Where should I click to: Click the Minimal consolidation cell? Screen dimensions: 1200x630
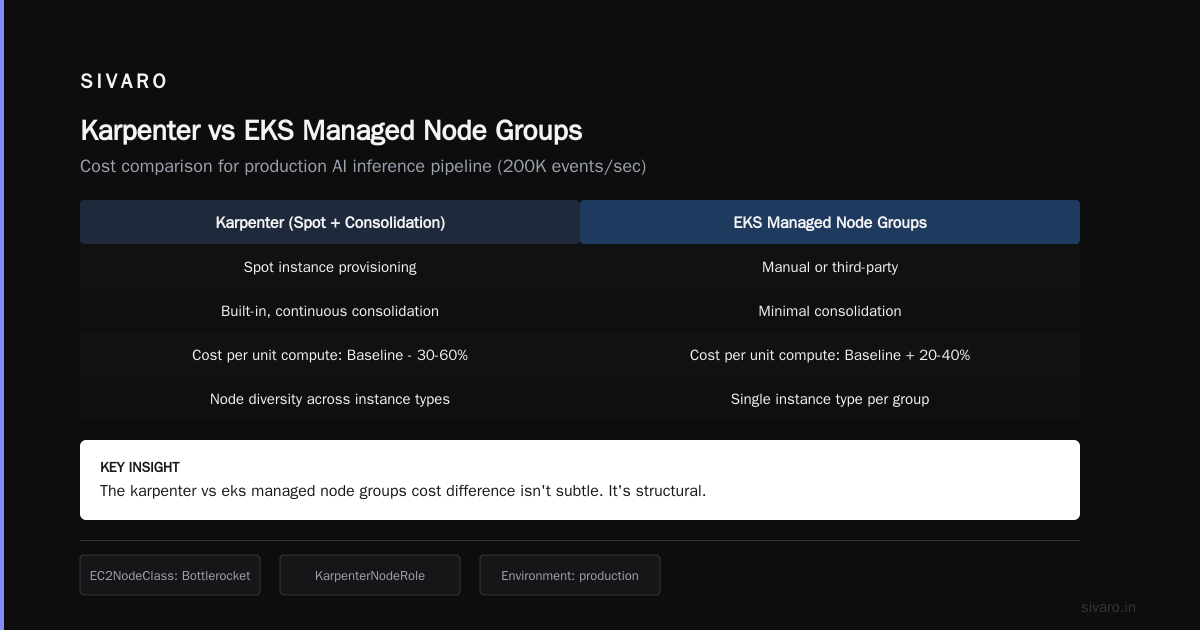830,311
